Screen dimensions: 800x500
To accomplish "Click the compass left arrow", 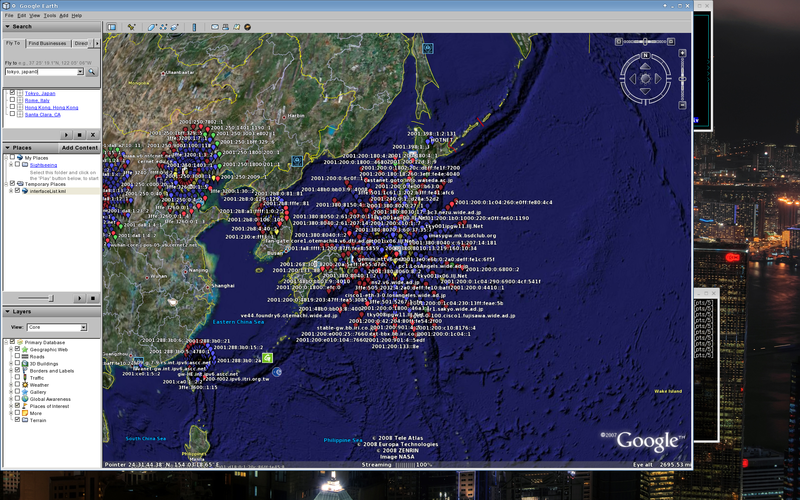I will 633,79.
